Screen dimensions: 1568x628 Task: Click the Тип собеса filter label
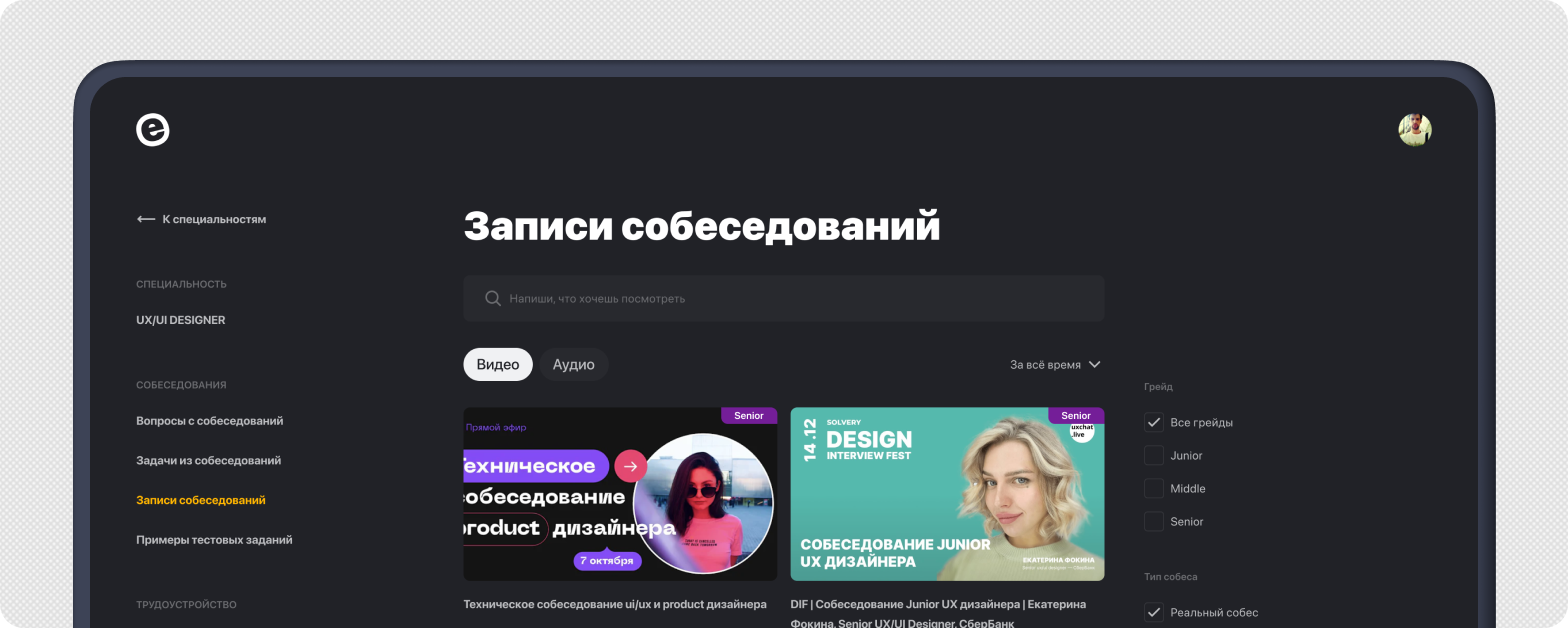1170,577
